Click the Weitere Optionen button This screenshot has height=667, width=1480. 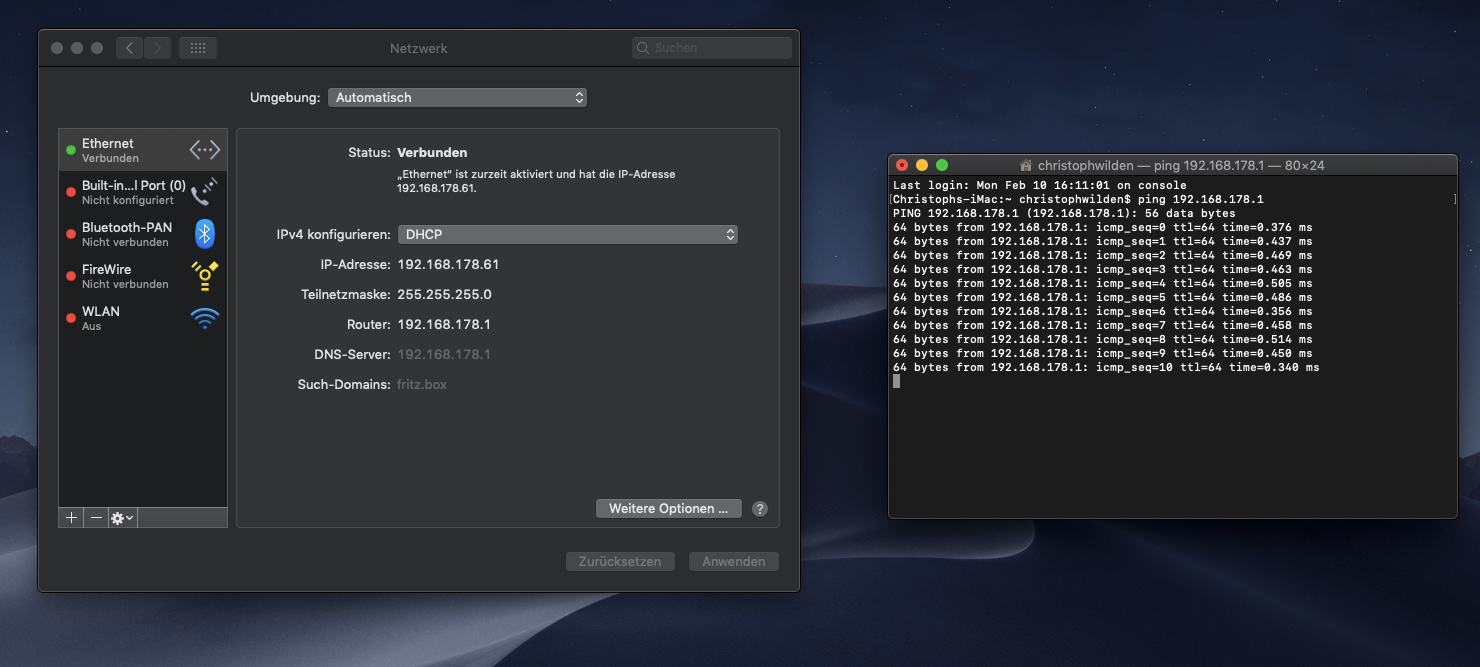668,508
